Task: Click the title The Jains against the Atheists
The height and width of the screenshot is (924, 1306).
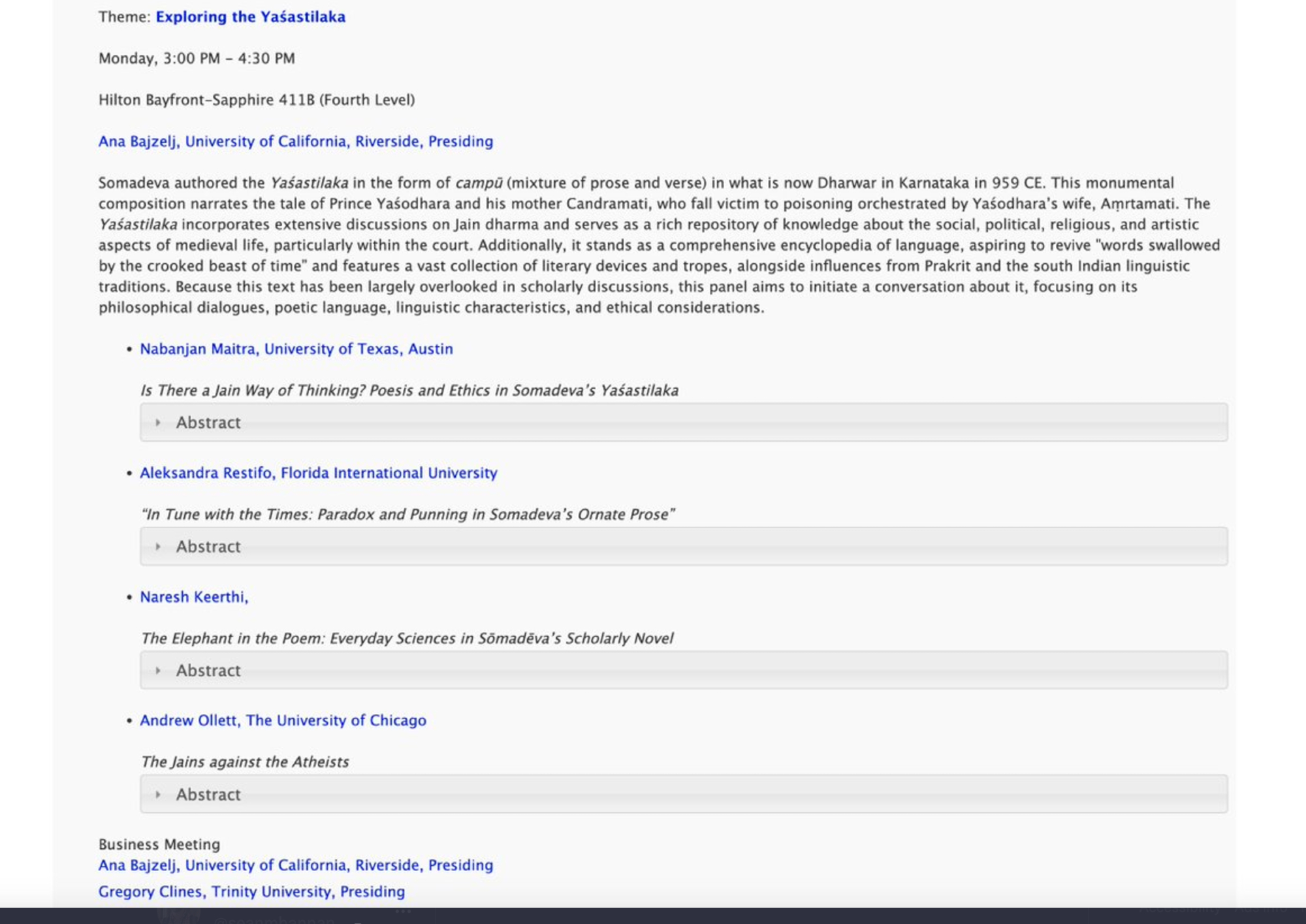Action: tap(244, 762)
